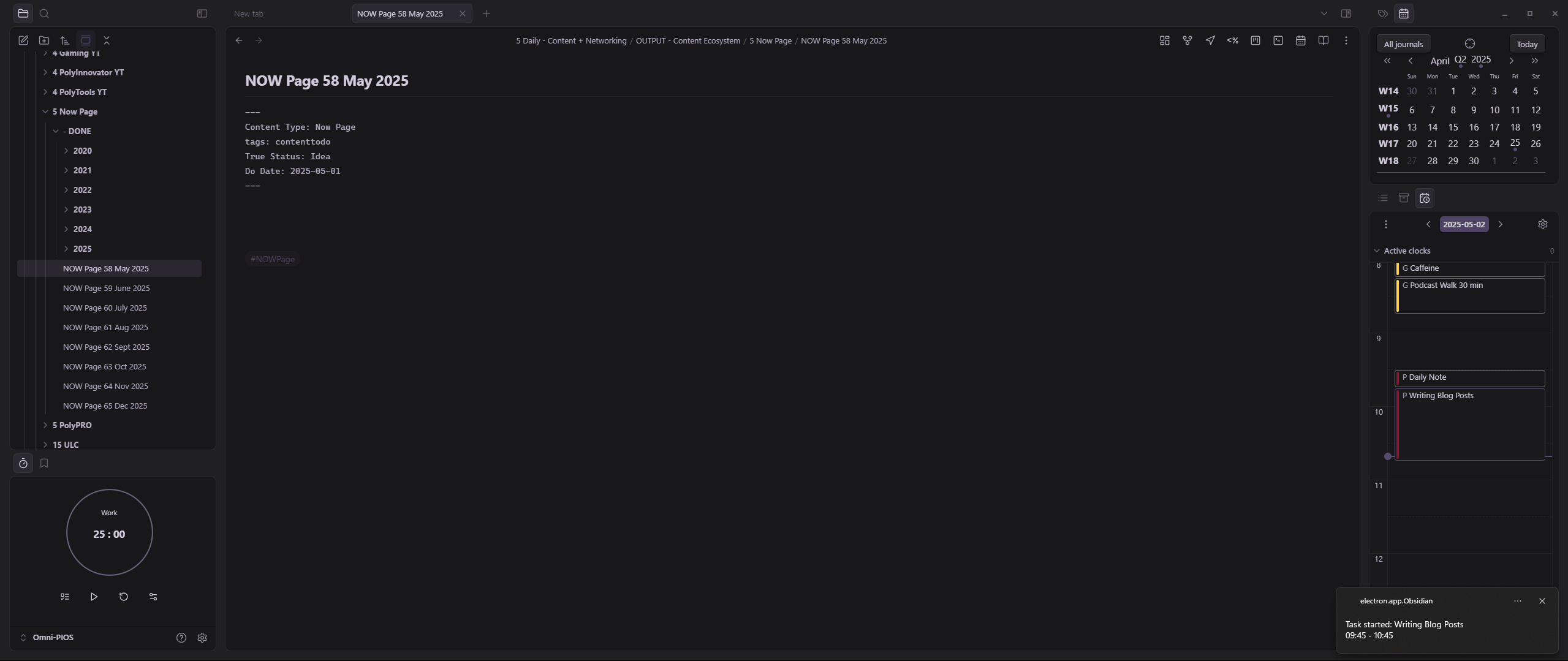This screenshot has width=1568, height=661.
Task: Open the help icon next to Omni-PIOS
Action: [x=181, y=638]
